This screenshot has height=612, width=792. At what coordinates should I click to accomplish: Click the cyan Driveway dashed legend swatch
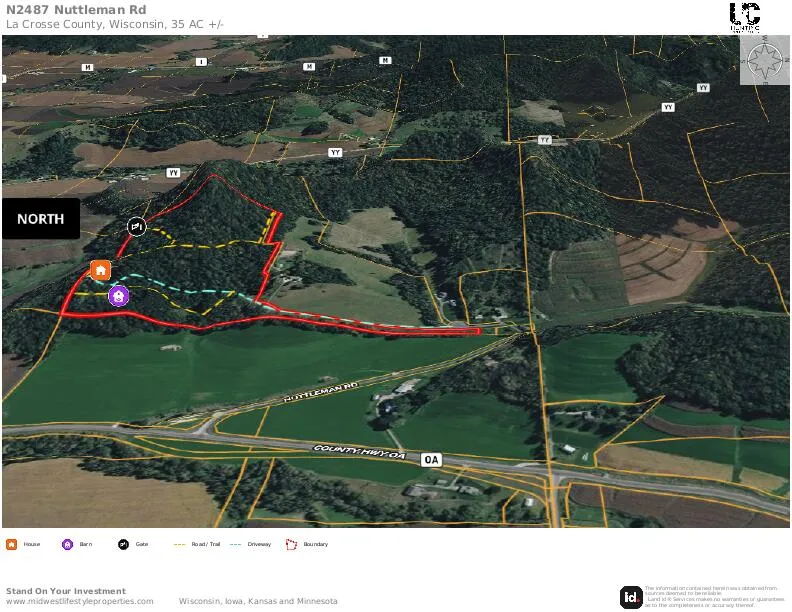pyautogui.click(x=235, y=544)
